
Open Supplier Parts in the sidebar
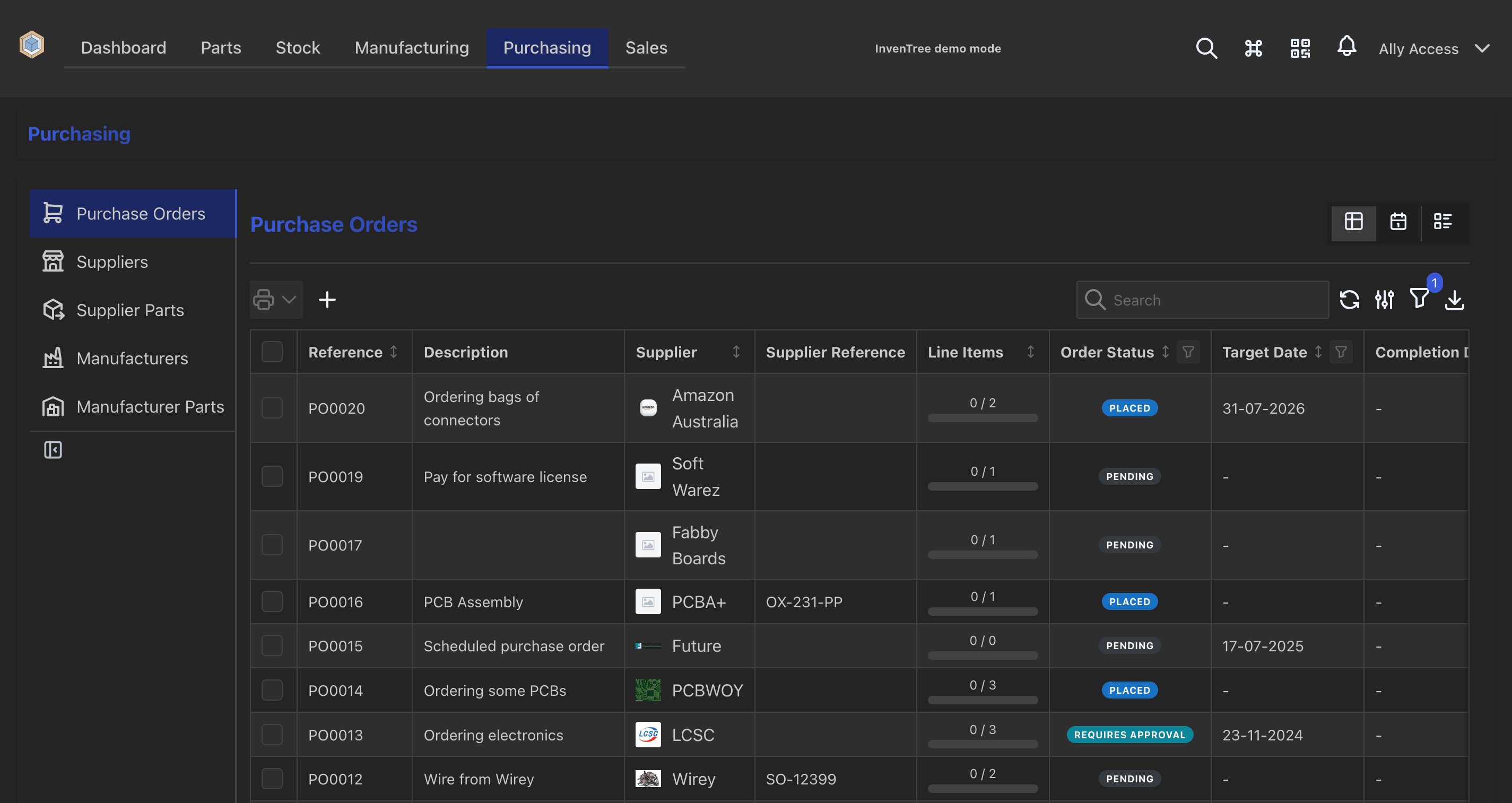132,310
